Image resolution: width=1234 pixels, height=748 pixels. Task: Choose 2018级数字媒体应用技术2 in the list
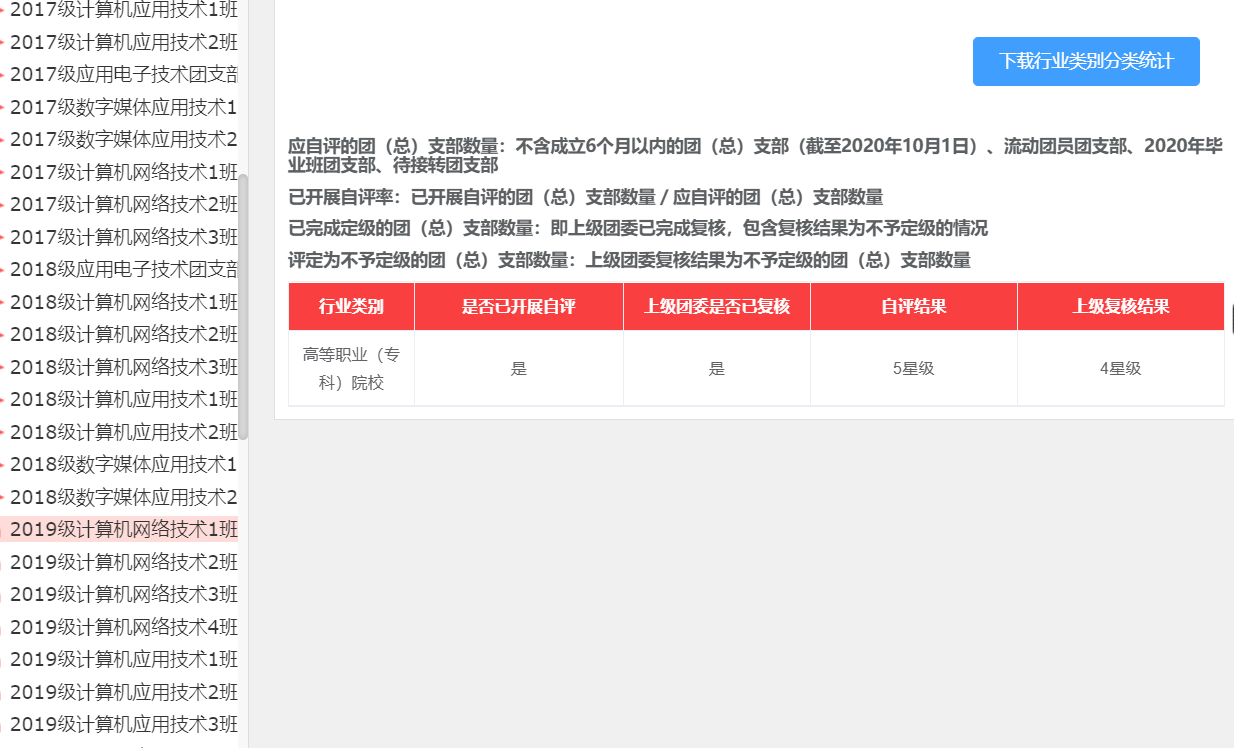pos(124,497)
